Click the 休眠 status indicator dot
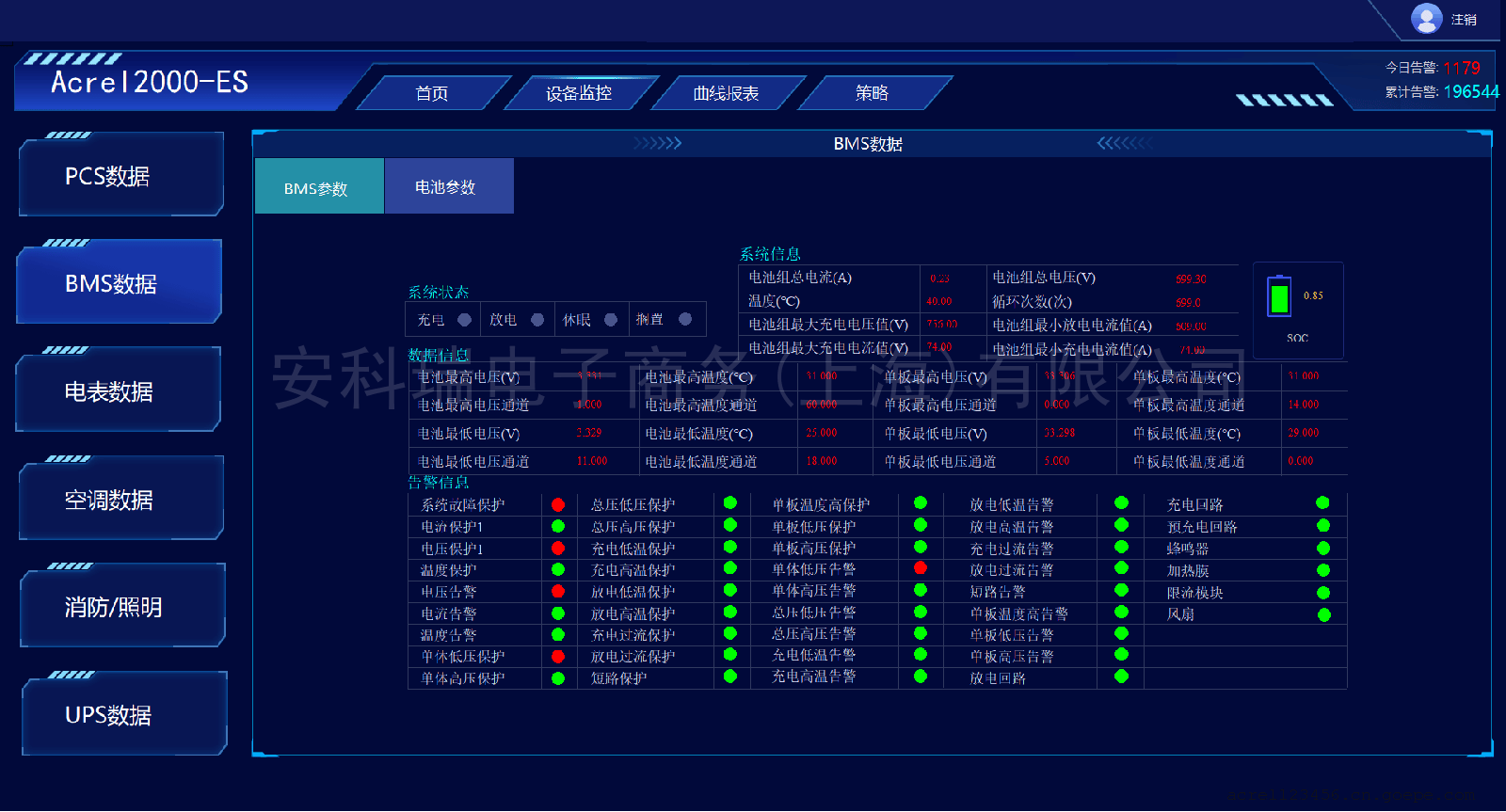 [x=611, y=320]
